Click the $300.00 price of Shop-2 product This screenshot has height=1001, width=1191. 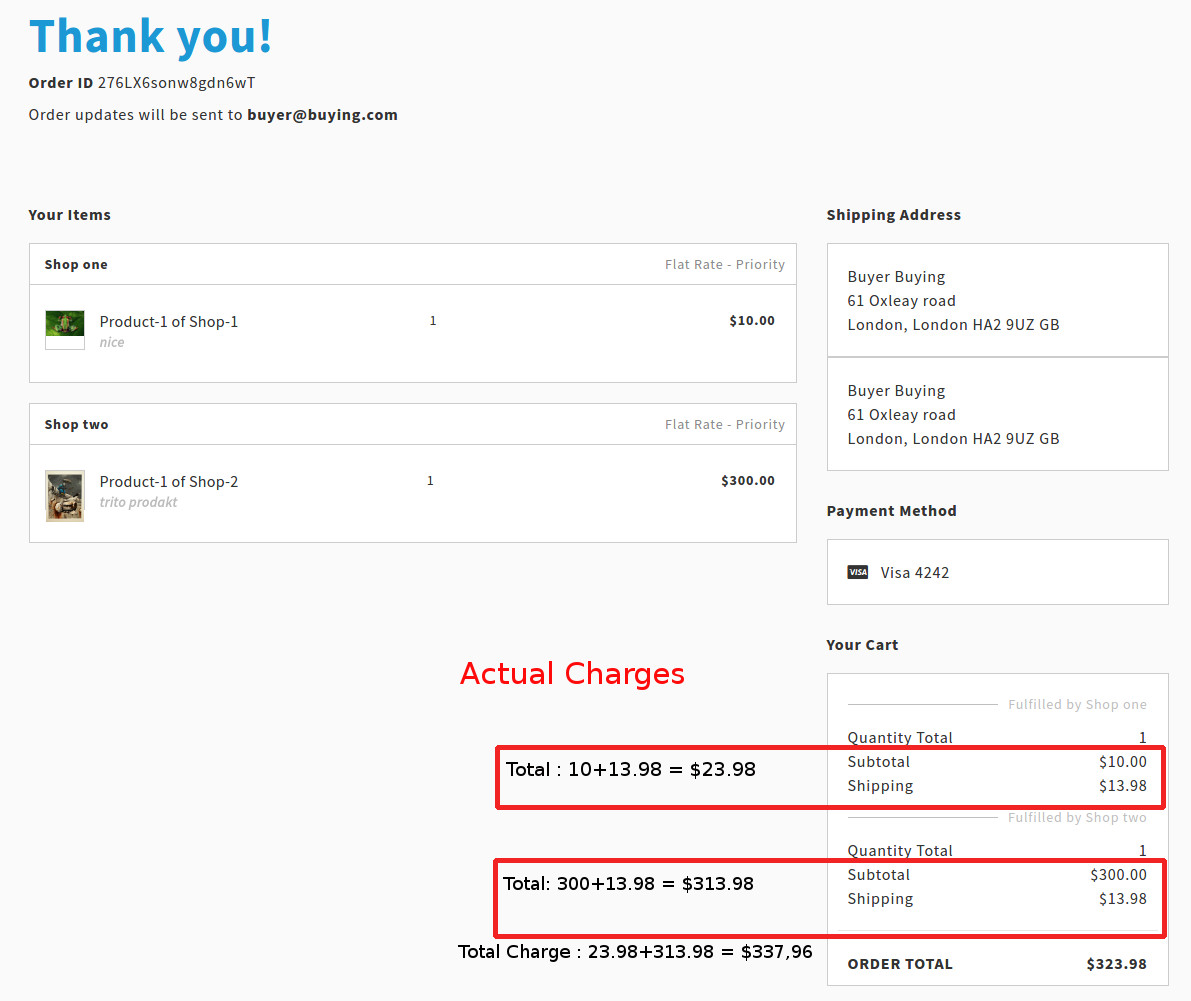click(748, 481)
